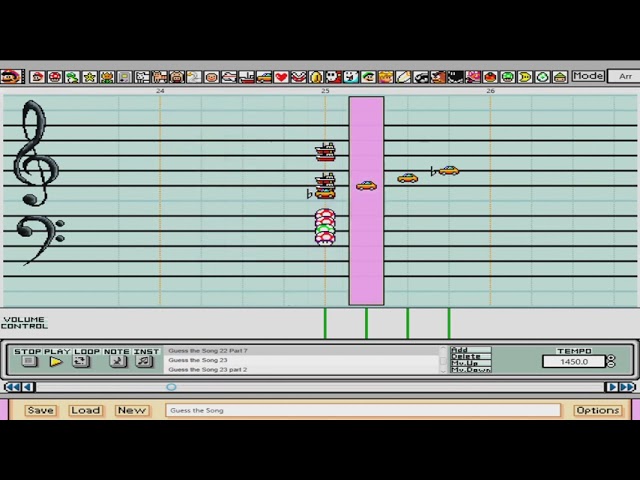Select the Fire Flower instrument

coord(107,77)
